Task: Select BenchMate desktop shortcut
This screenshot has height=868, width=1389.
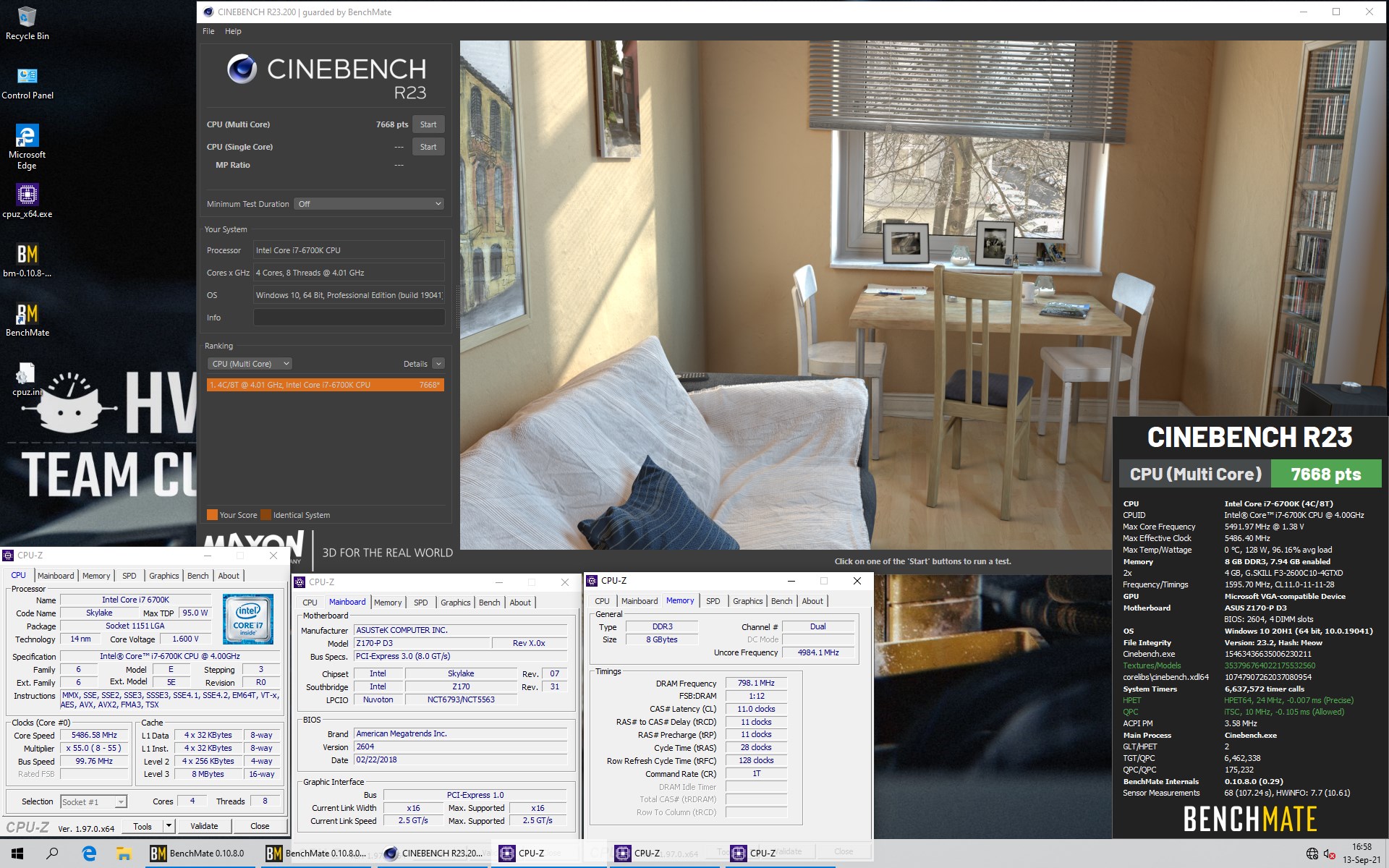Action: pyautogui.click(x=27, y=320)
